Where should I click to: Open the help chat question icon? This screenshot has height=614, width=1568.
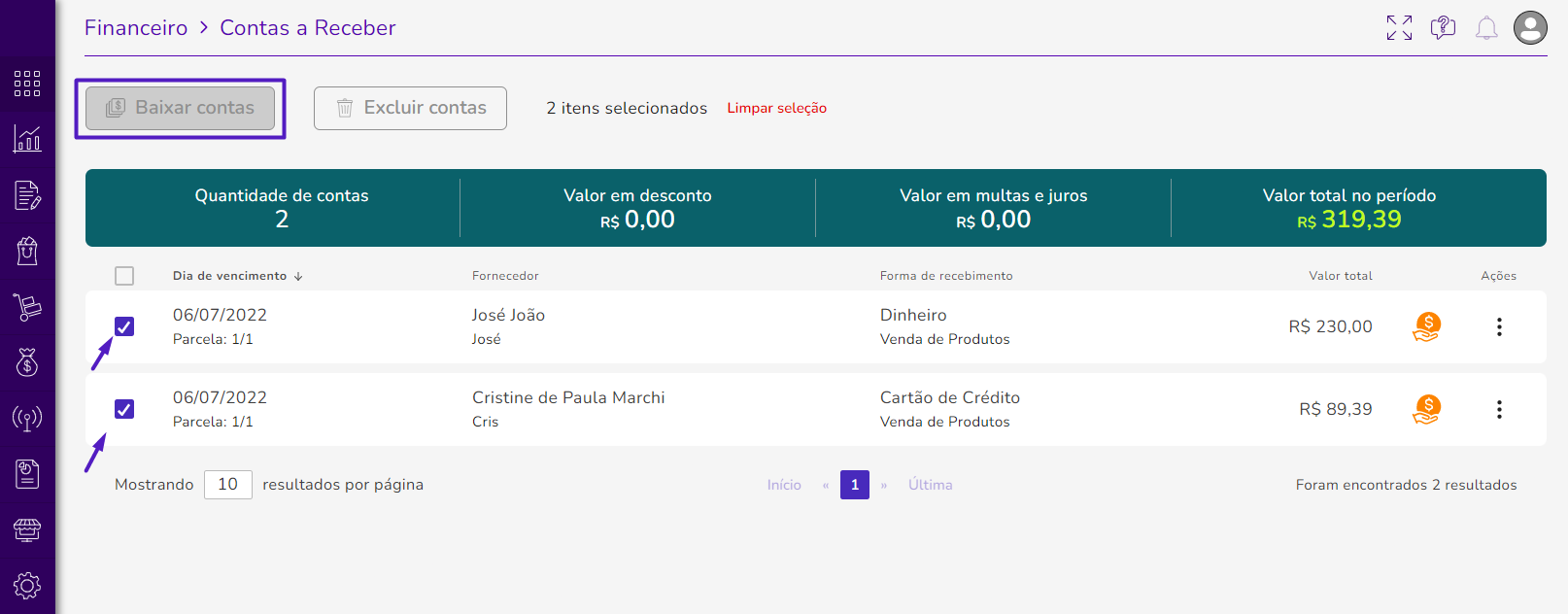(x=1443, y=28)
